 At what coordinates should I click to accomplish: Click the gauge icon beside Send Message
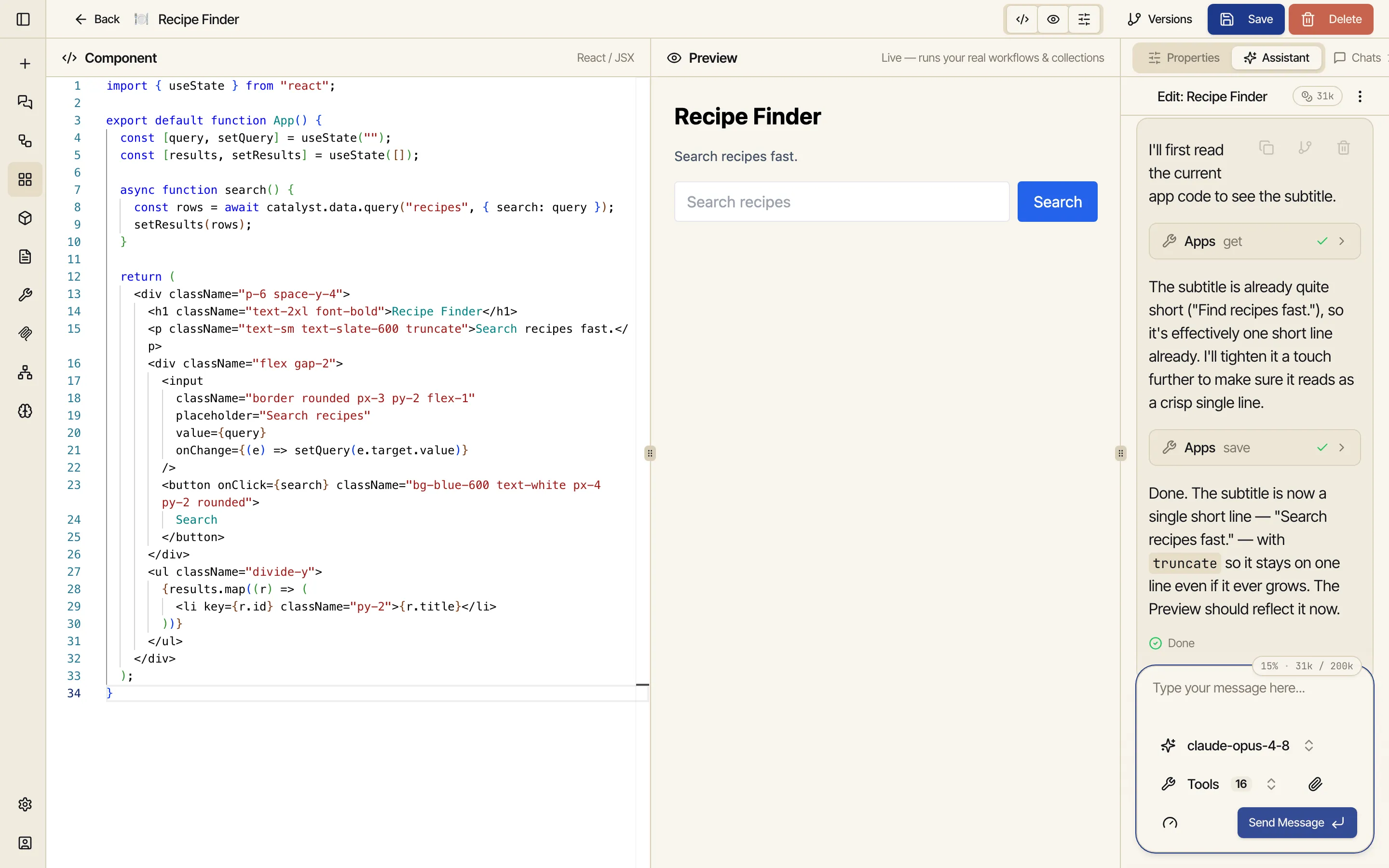coord(1170,823)
